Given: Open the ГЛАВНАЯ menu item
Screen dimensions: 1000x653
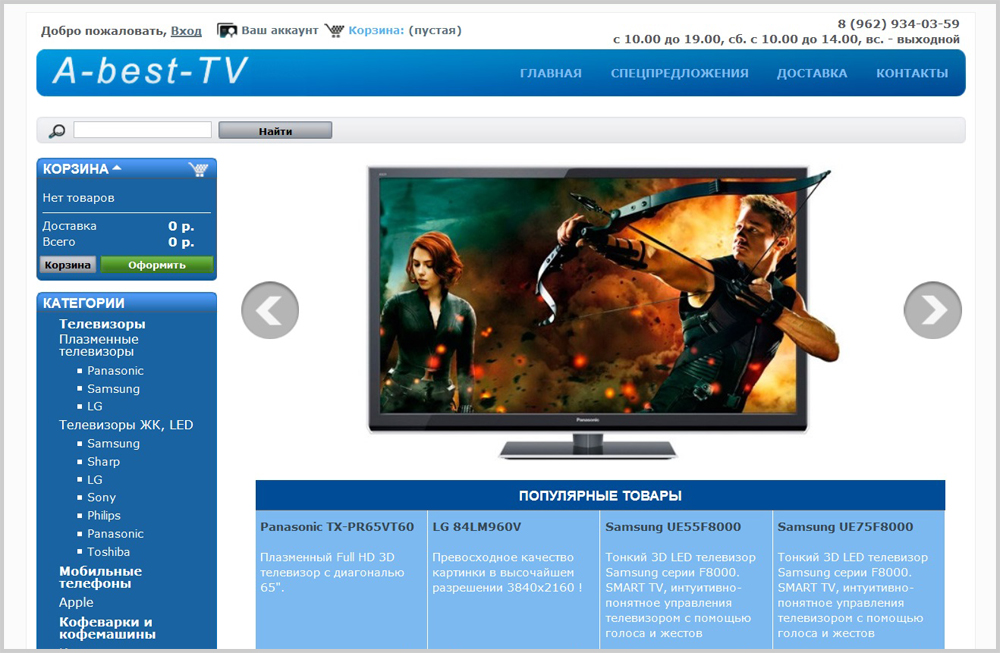Looking at the screenshot, I should 550,73.
